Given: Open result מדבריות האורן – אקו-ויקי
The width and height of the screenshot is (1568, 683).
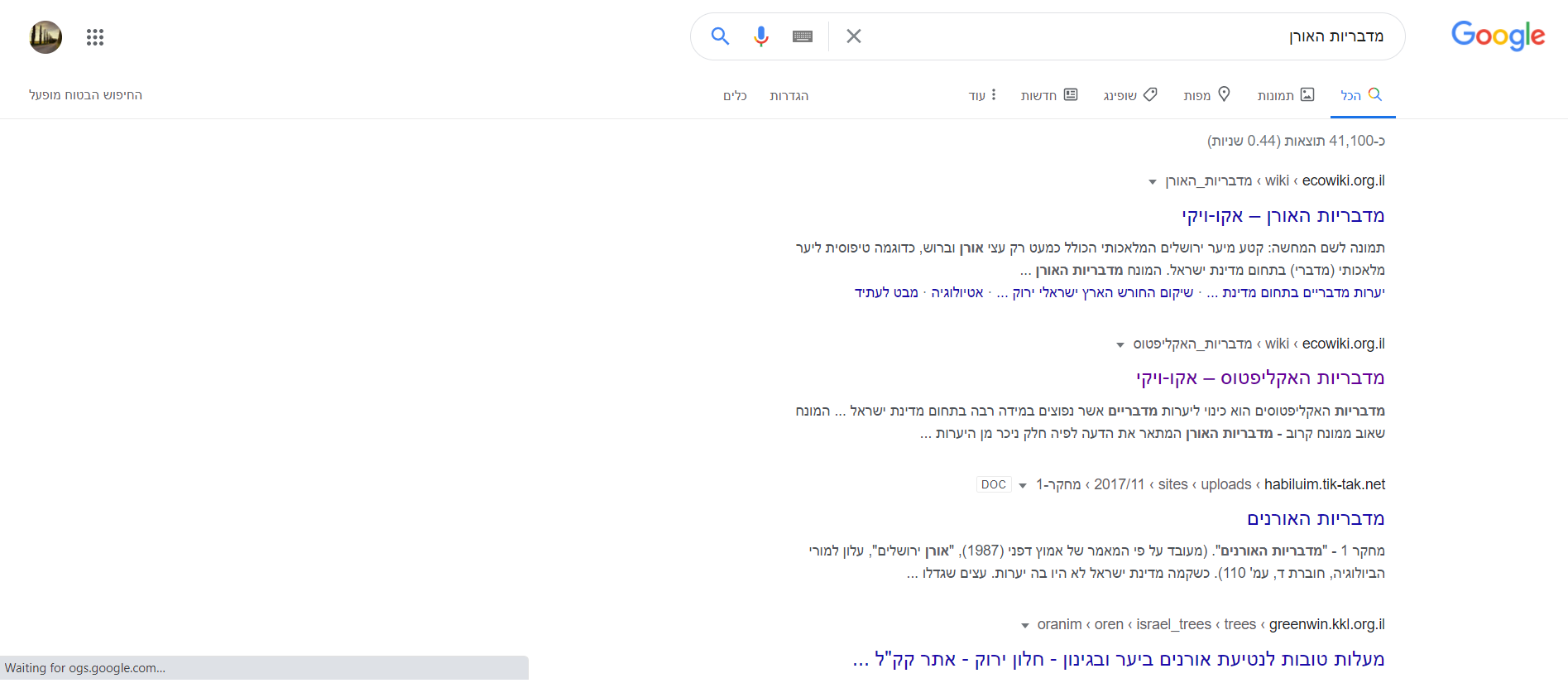Looking at the screenshot, I should click(x=1283, y=216).
